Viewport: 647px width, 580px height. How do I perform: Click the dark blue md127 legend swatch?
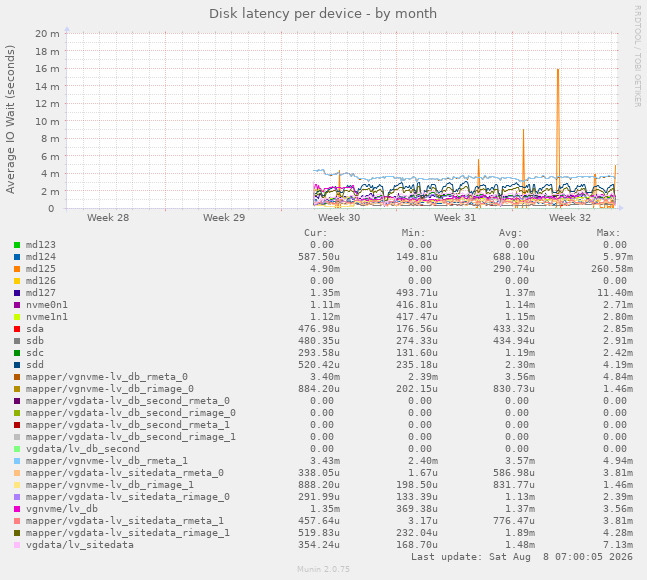click(x=17, y=293)
